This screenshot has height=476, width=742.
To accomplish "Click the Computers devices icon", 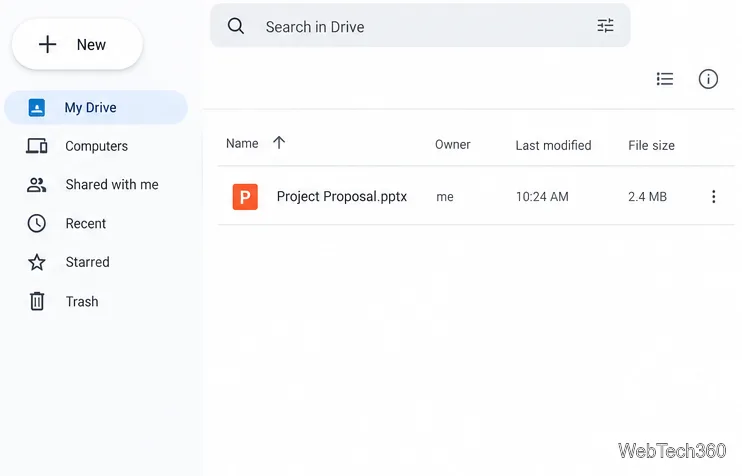I will pos(36,146).
